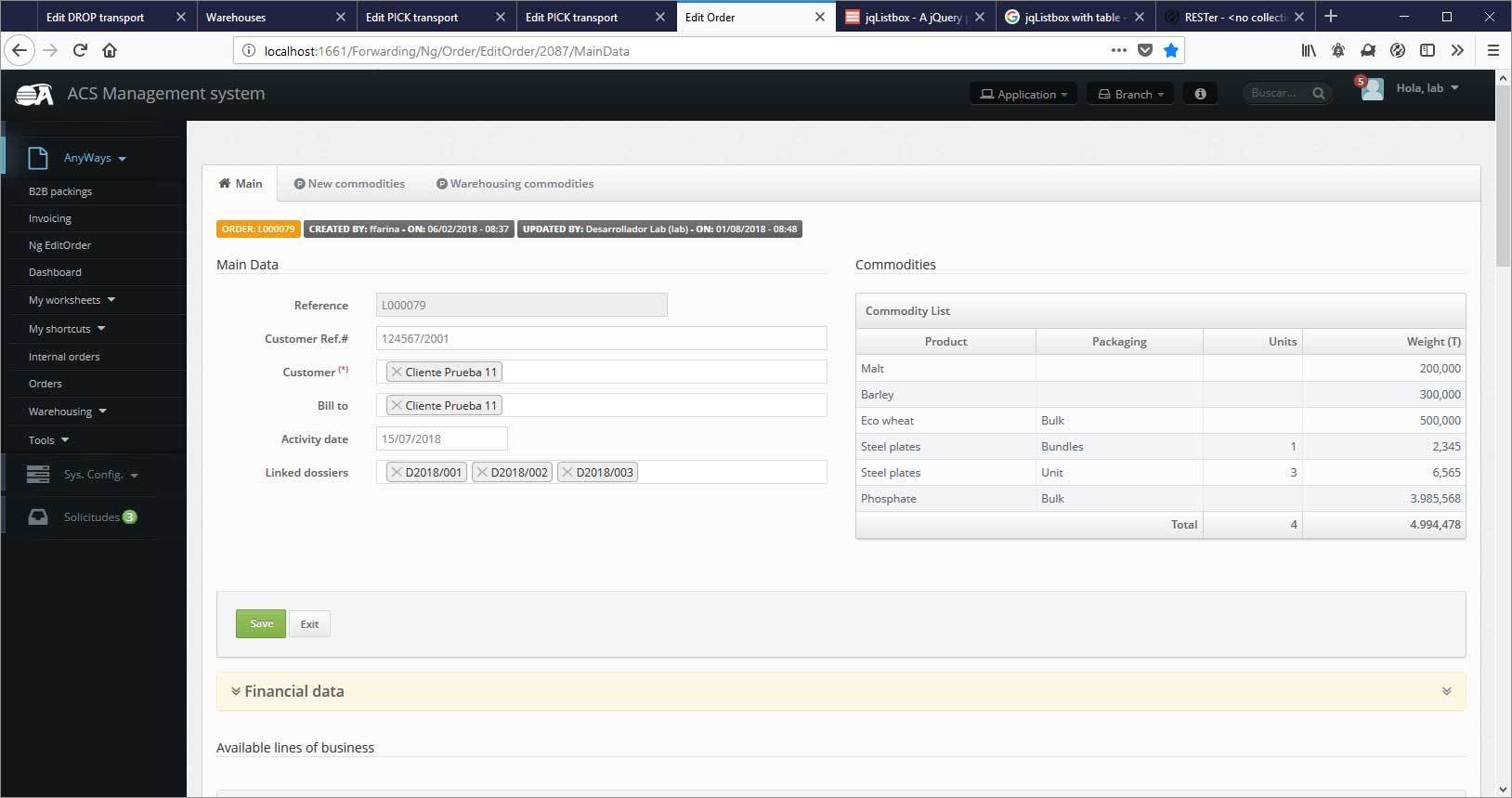
Task: Expand My worksheets submenu
Action: pos(72,300)
